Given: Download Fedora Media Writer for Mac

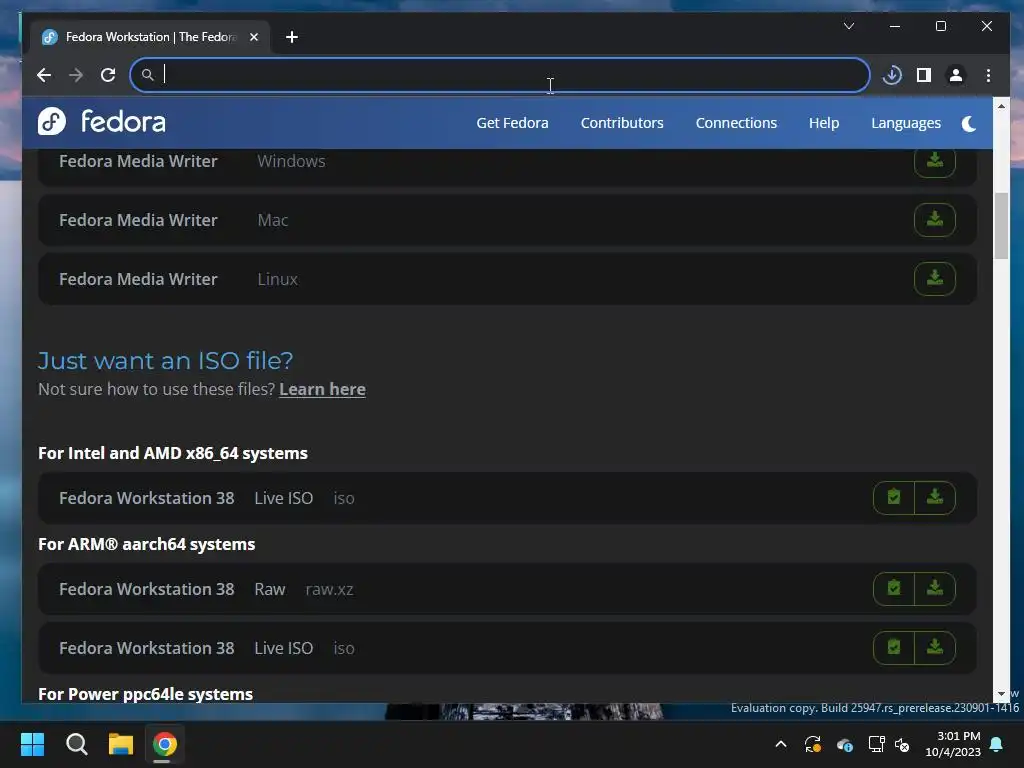Looking at the screenshot, I should 935,219.
